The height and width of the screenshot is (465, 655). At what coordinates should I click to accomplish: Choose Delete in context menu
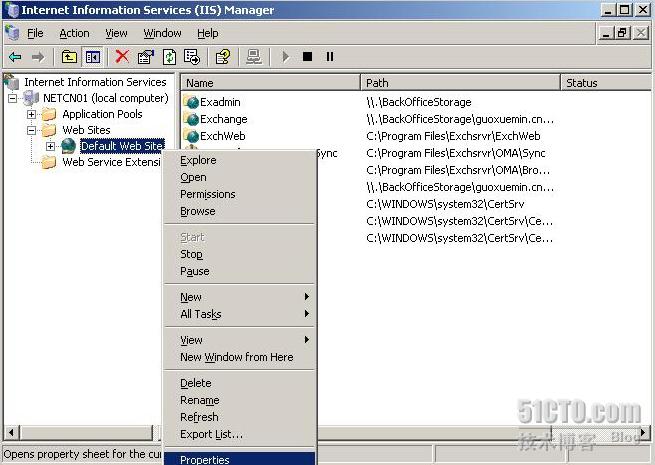(x=239, y=383)
